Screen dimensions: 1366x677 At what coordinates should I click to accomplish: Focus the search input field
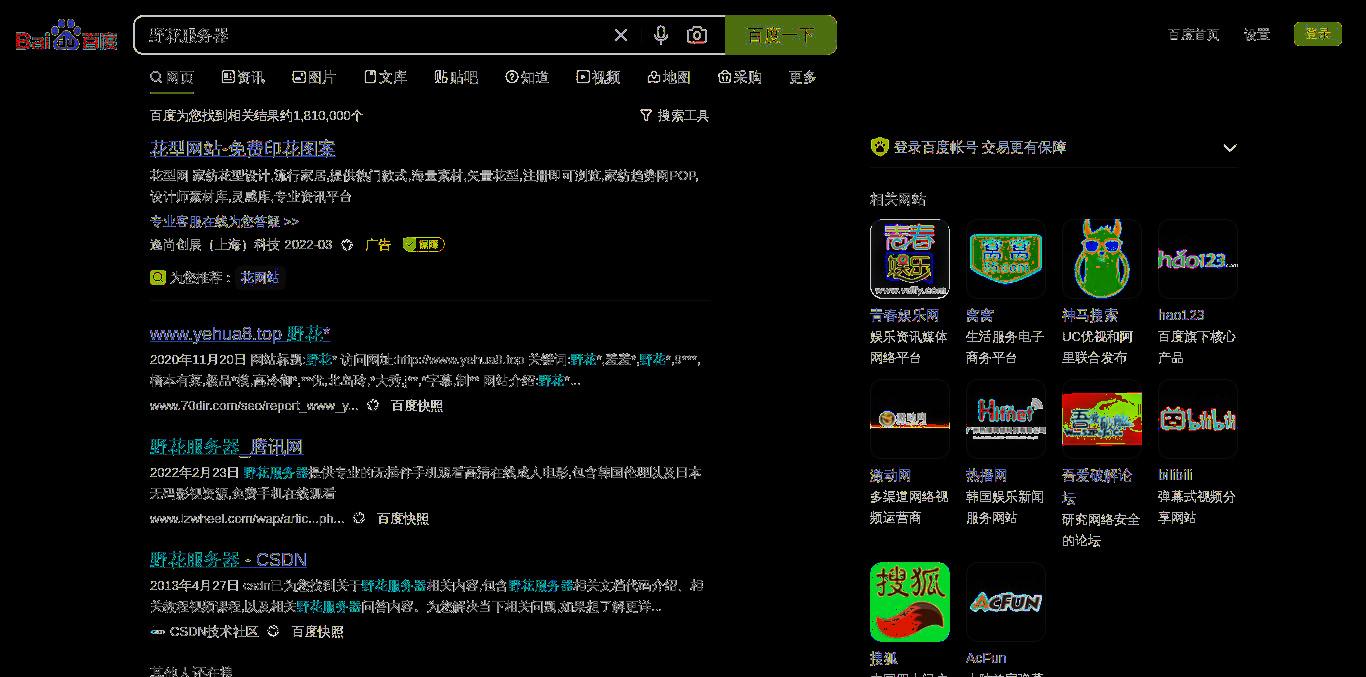(375, 35)
